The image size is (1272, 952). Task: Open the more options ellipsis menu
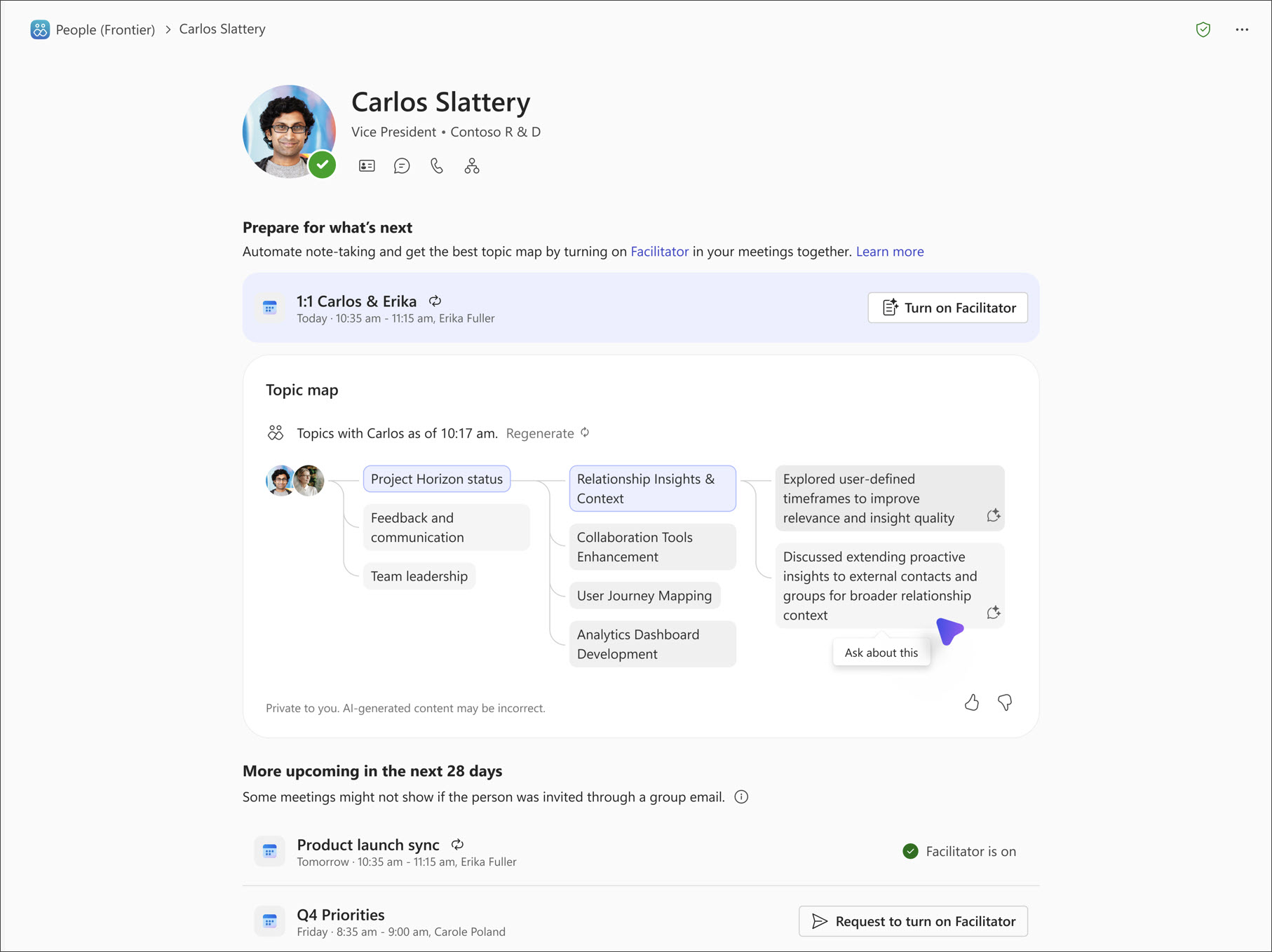(1242, 29)
